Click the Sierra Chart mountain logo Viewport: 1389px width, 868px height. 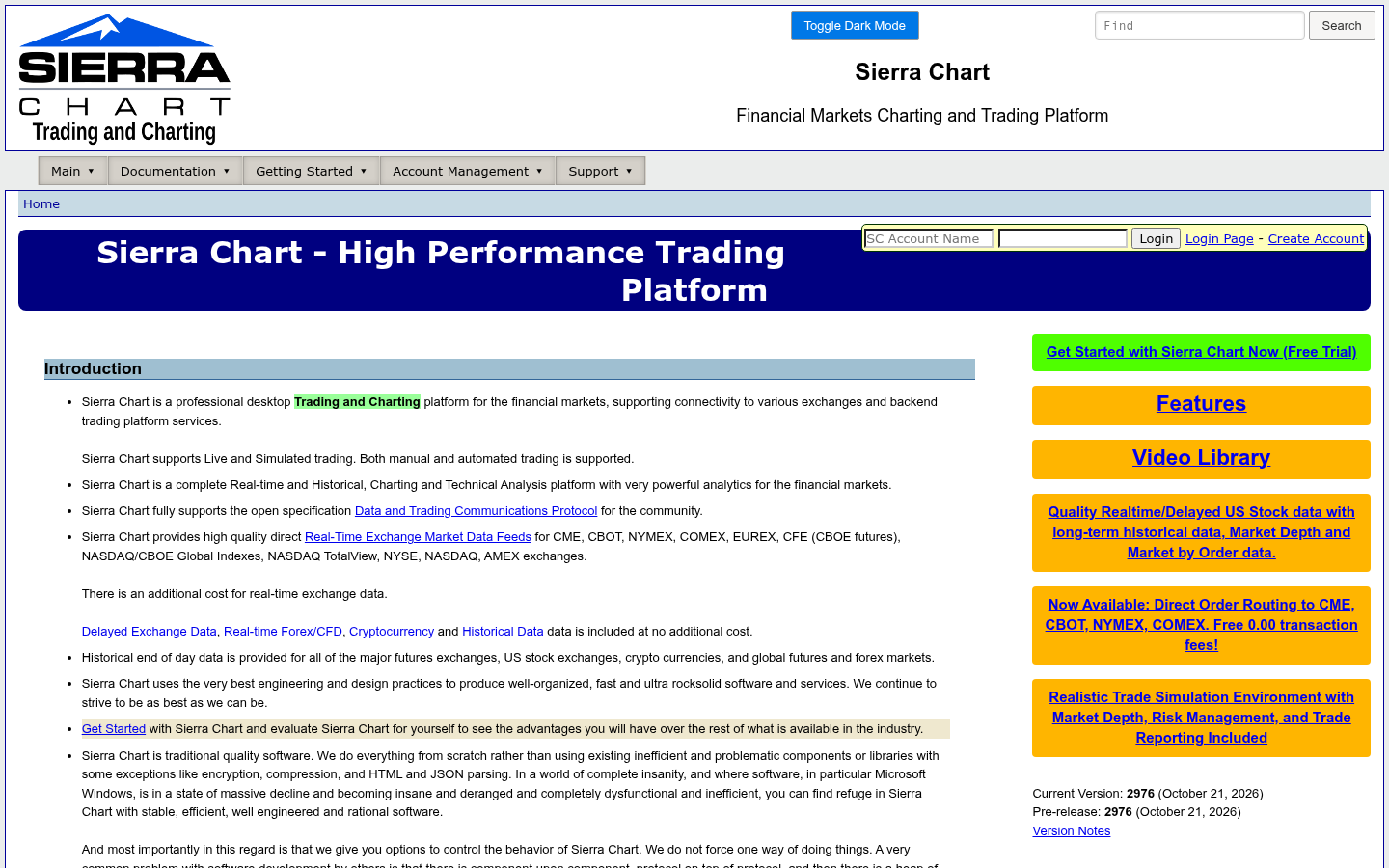click(124, 79)
